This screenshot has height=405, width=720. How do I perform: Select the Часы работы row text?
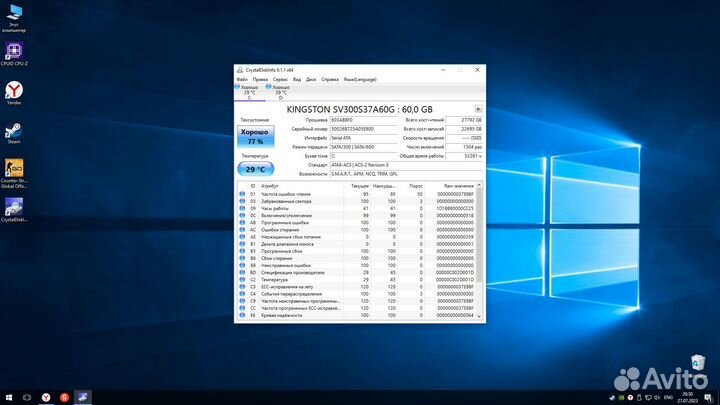tap(275, 208)
